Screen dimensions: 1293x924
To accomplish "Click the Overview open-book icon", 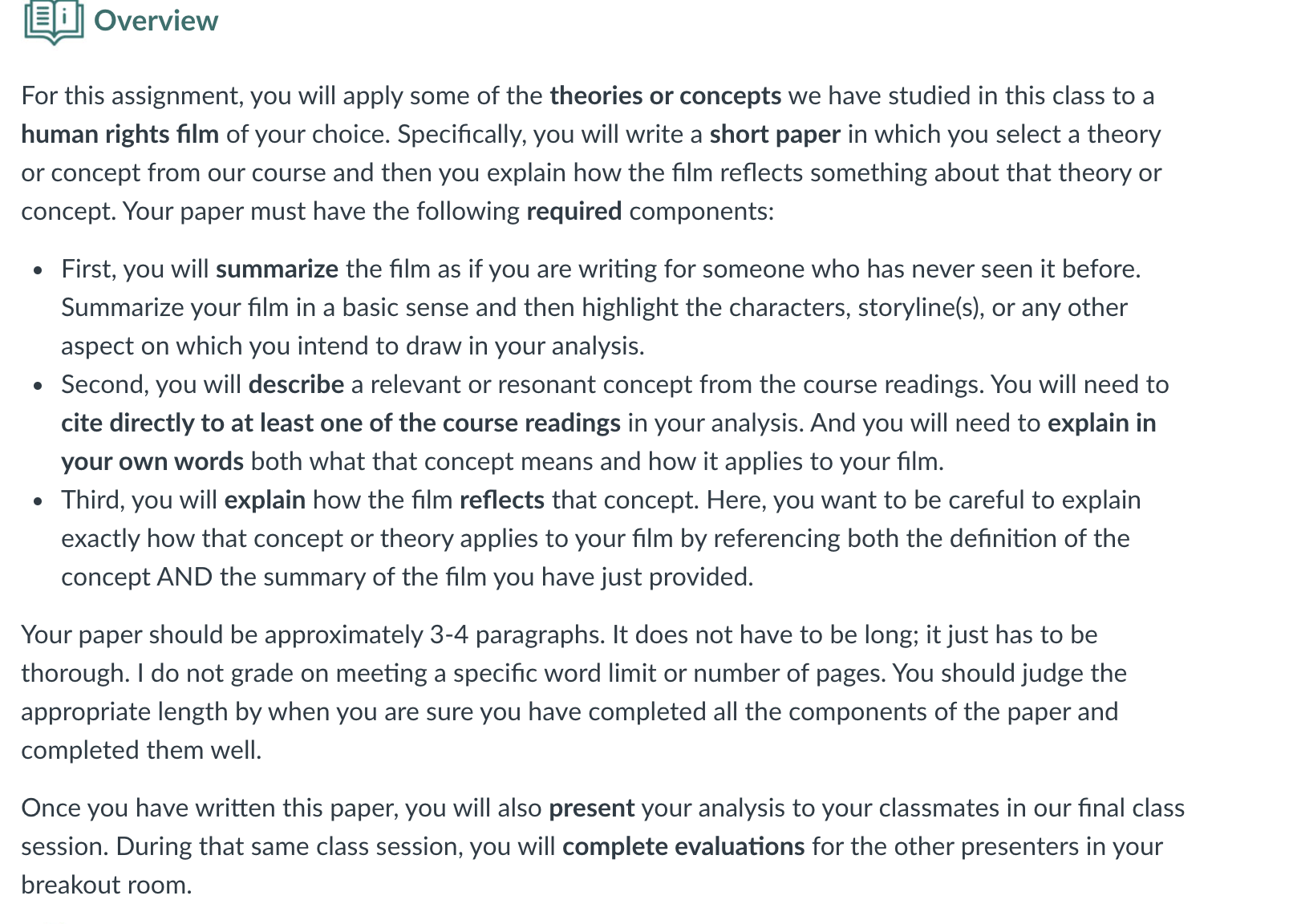I will pos(54,22).
